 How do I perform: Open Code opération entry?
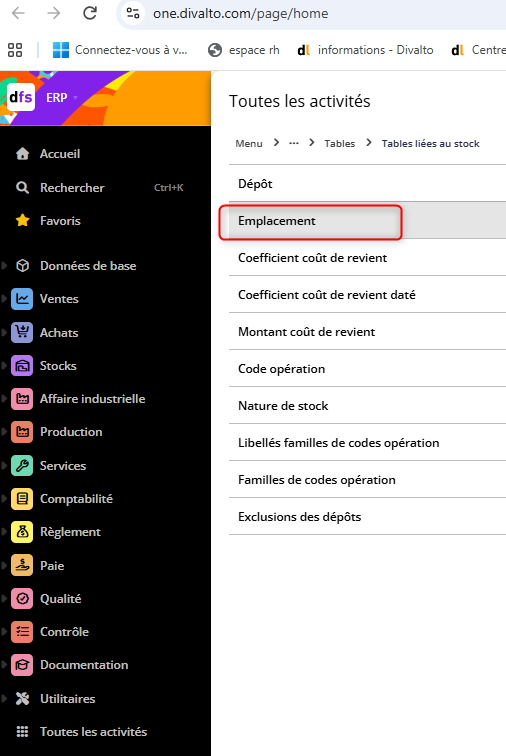(x=367, y=369)
